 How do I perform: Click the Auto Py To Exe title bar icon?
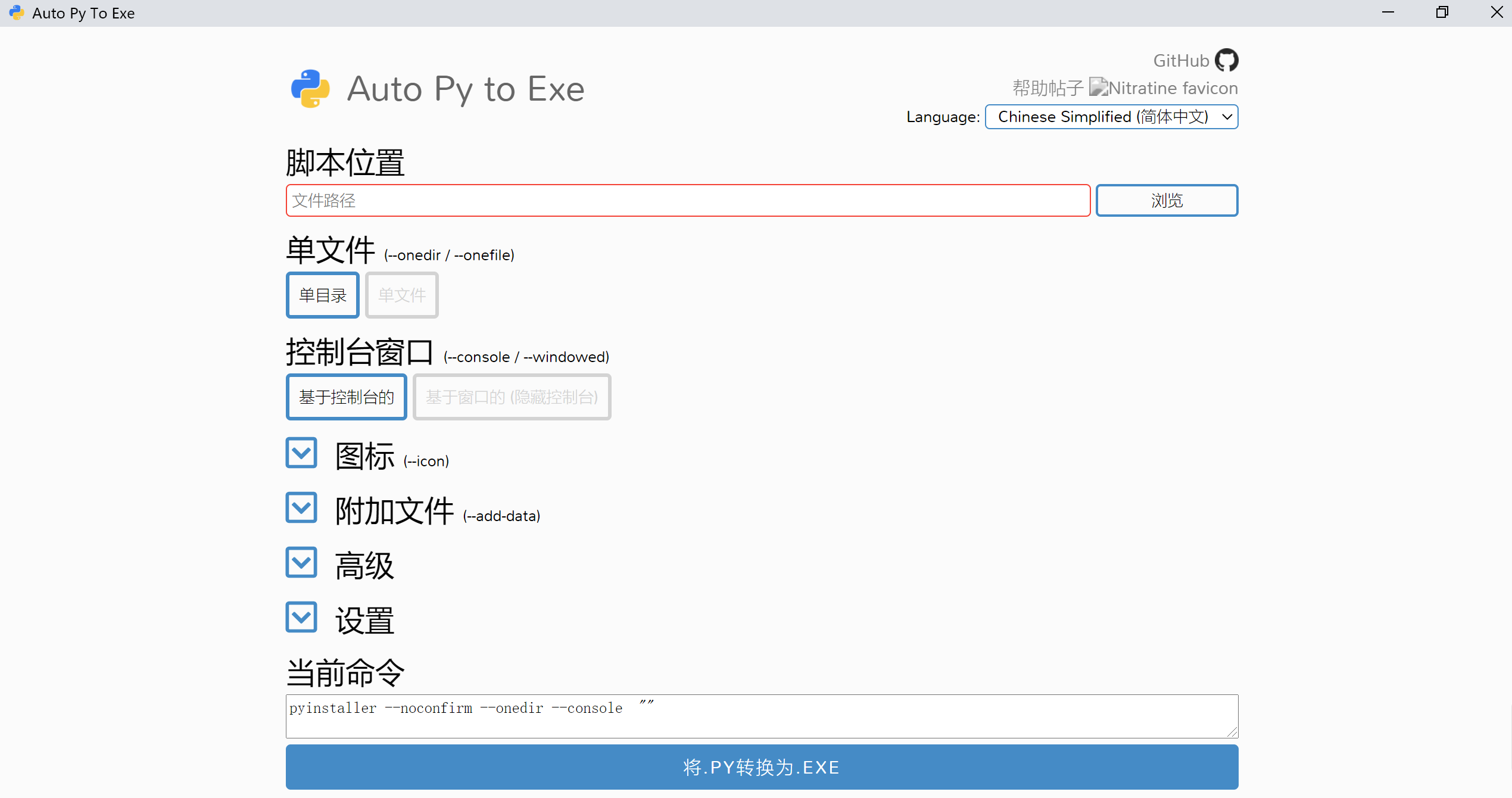coord(16,13)
